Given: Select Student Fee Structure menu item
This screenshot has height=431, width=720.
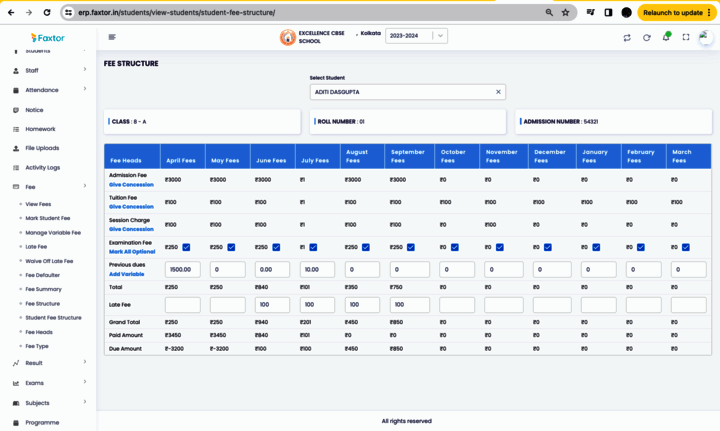Looking at the screenshot, I should click(x=53, y=317).
